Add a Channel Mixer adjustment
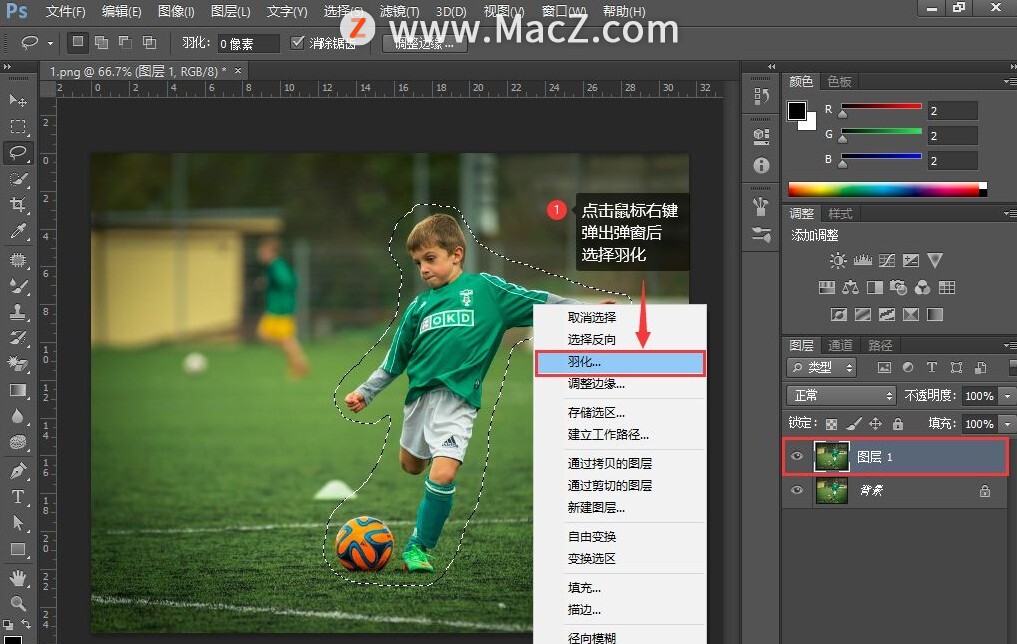Viewport: 1017px width, 644px height. point(922,287)
